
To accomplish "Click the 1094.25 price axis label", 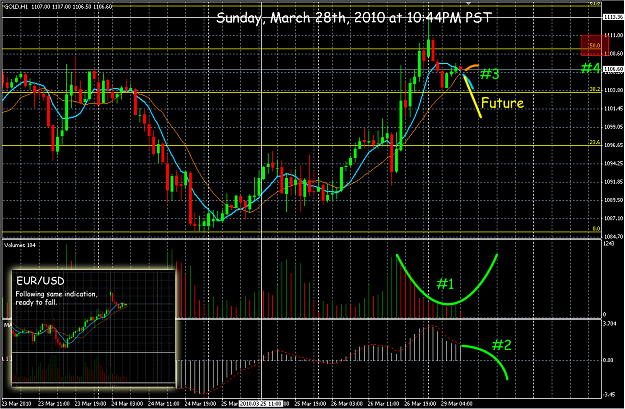I will 613,163.
